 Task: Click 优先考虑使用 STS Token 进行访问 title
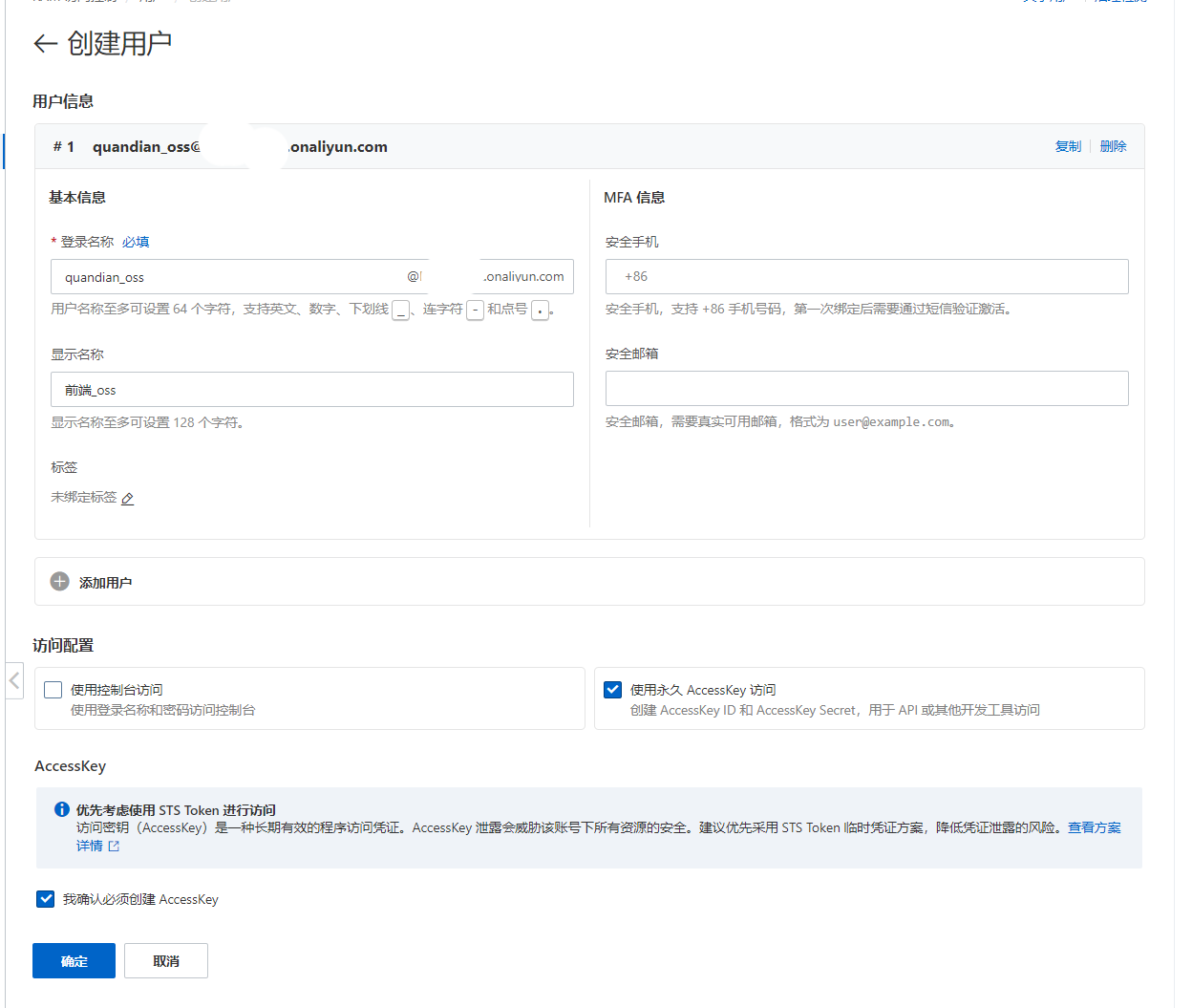176,810
